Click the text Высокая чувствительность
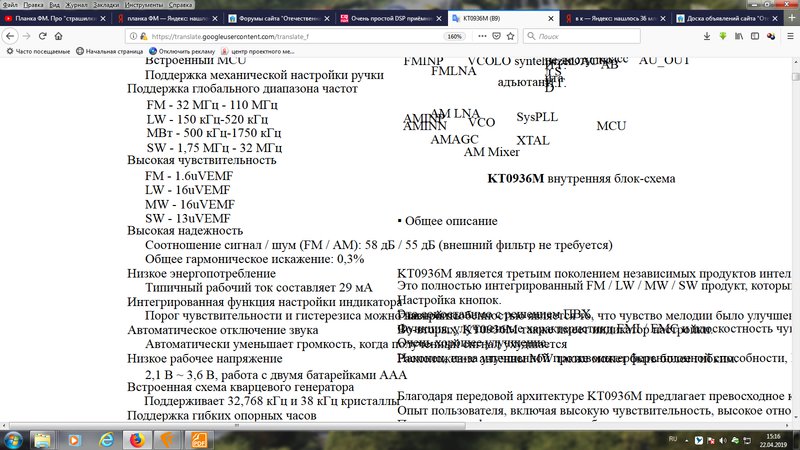This screenshot has height=450, width=800. (202, 160)
